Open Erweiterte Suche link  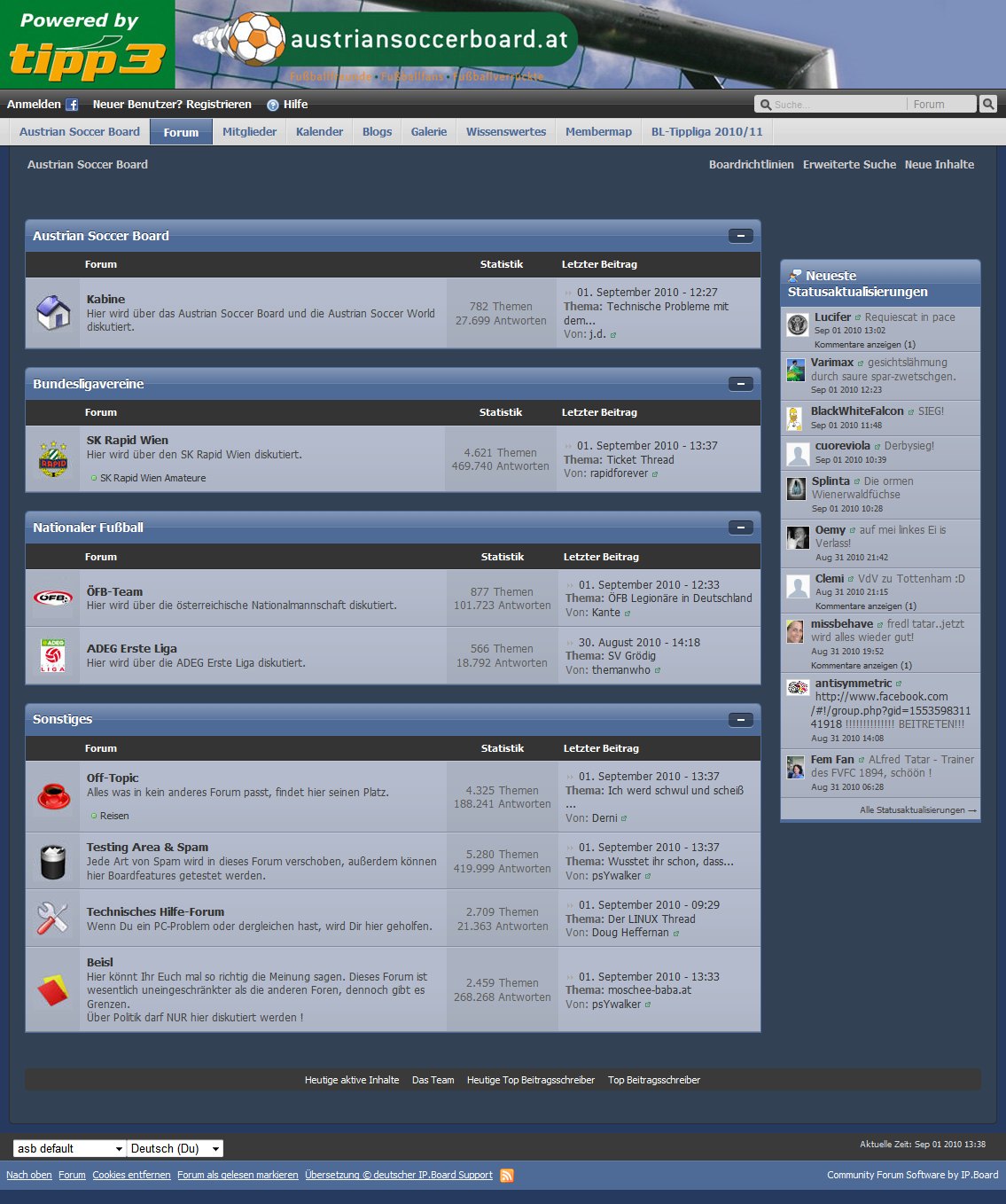pos(849,165)
